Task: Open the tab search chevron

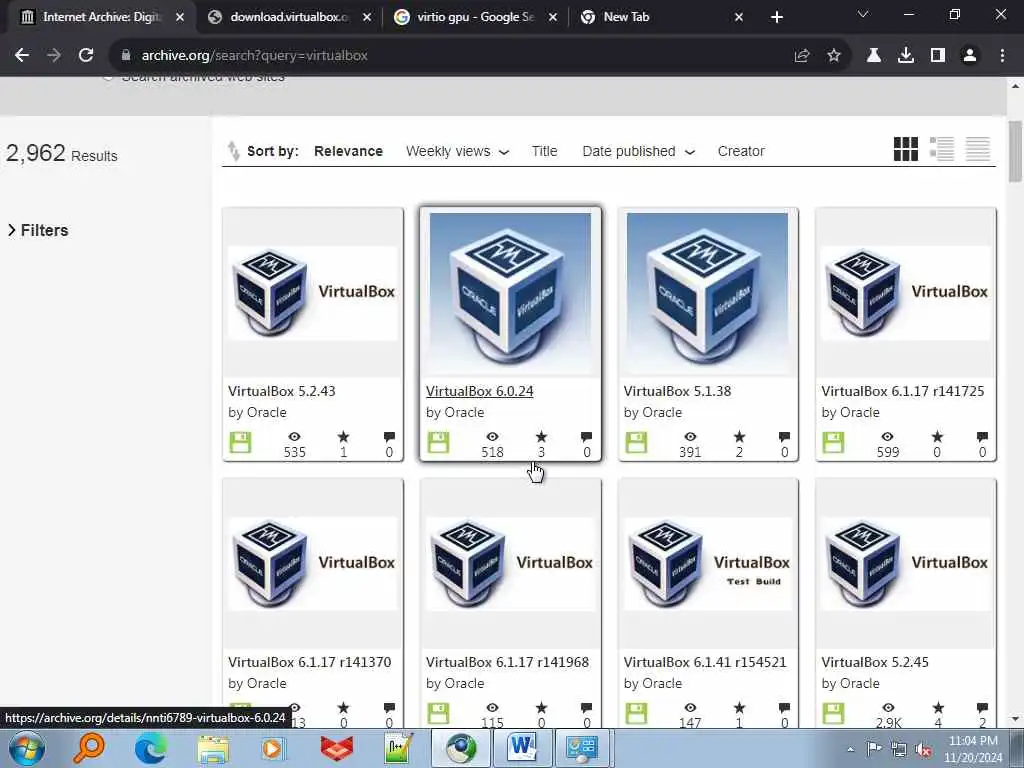Action: (863, 14)
